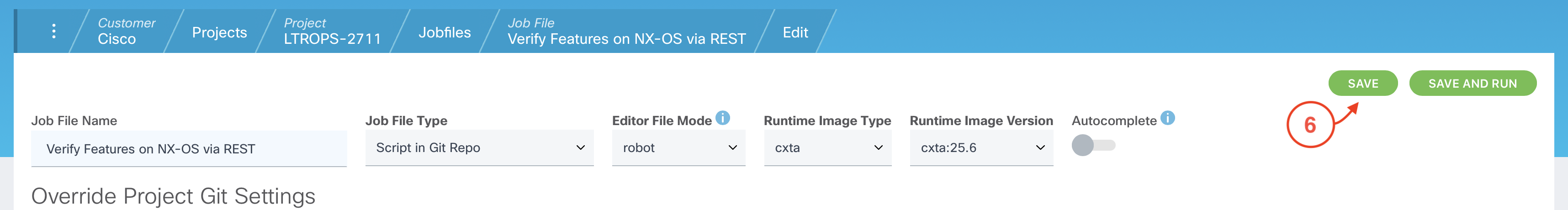Toggle the Autocomplete switch

pos(1092,146)
